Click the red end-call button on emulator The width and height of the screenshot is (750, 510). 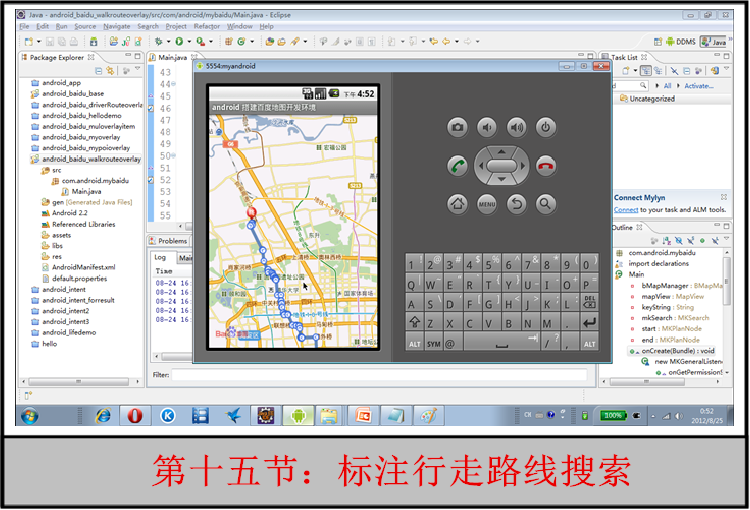pyautogui.click(x=546, y=166)
